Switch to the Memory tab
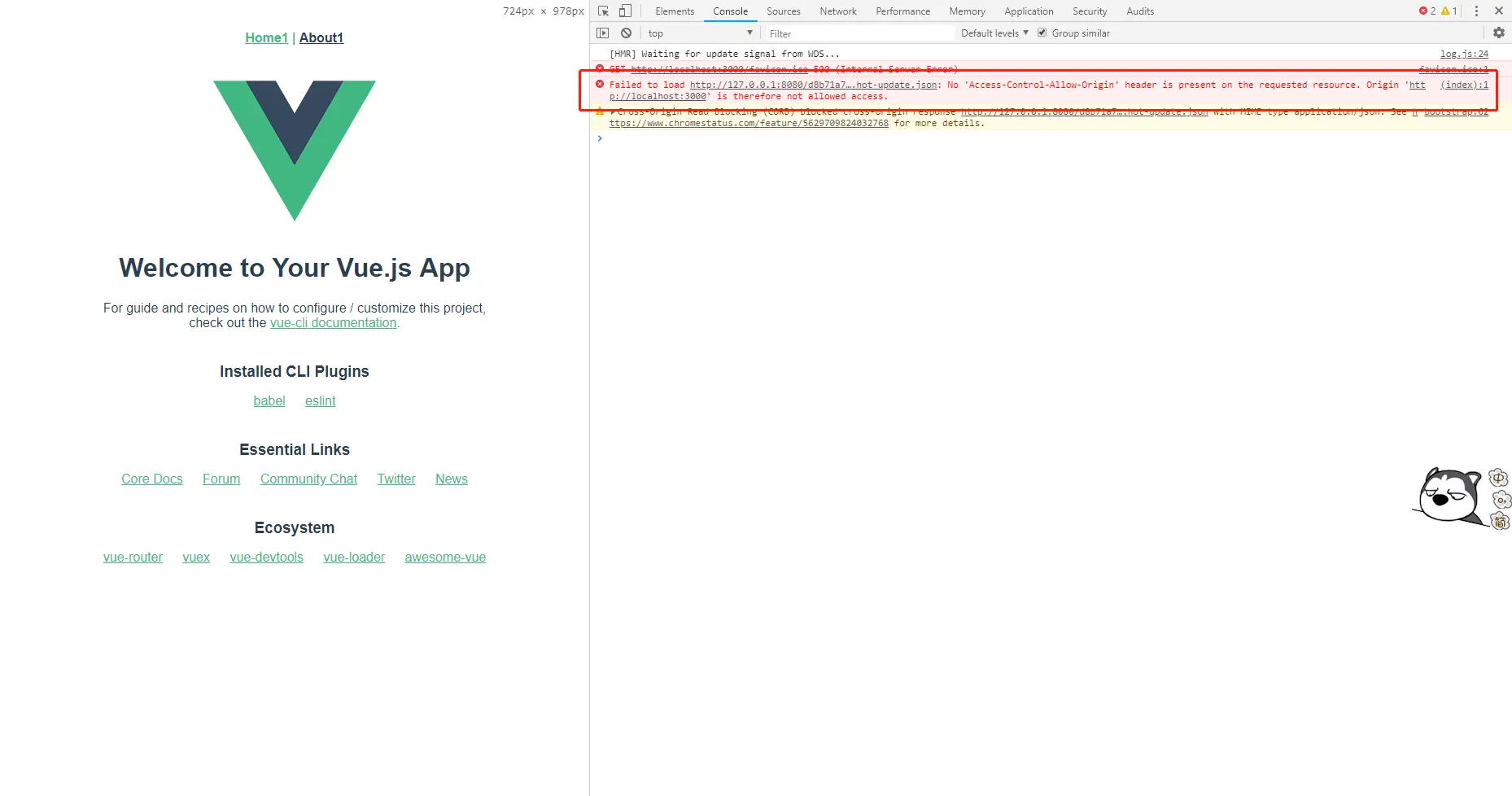The image size is (1512, 796). [x=967, y=11]
